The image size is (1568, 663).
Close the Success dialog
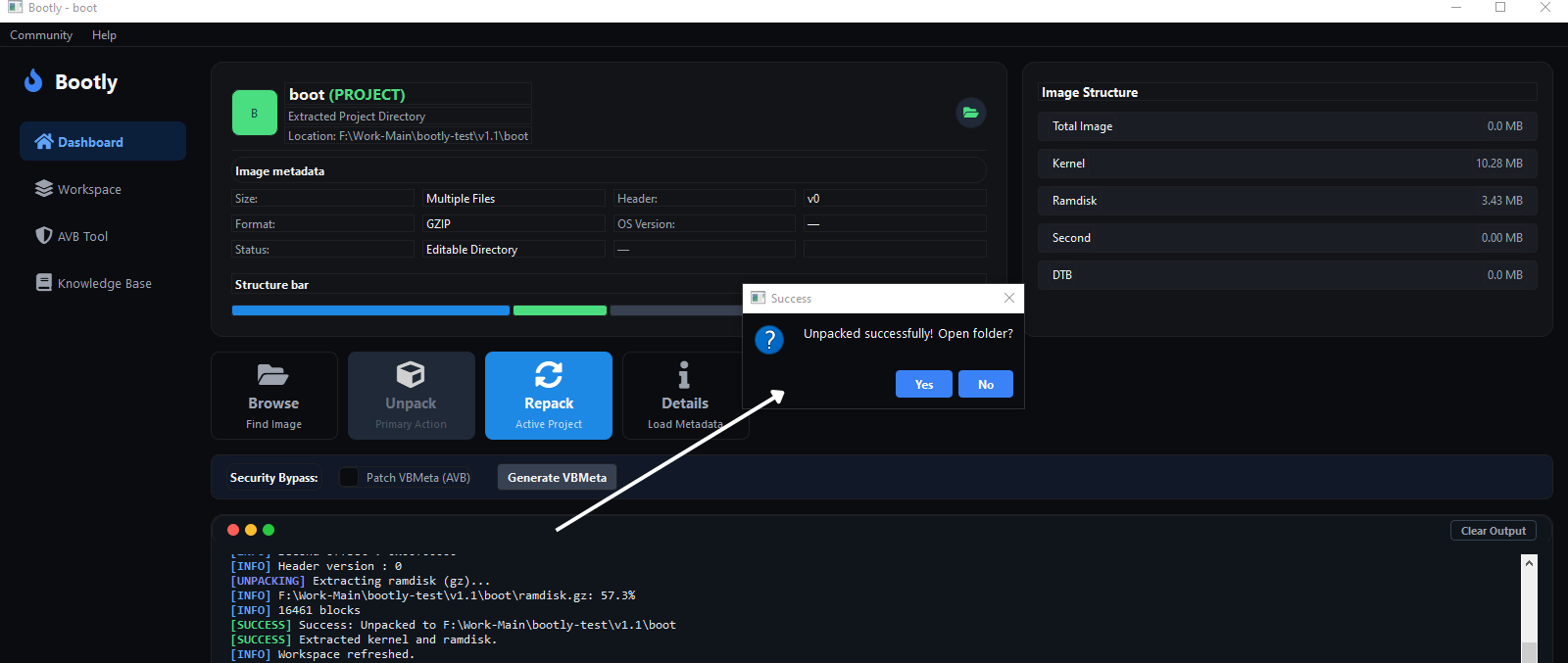1009,298
